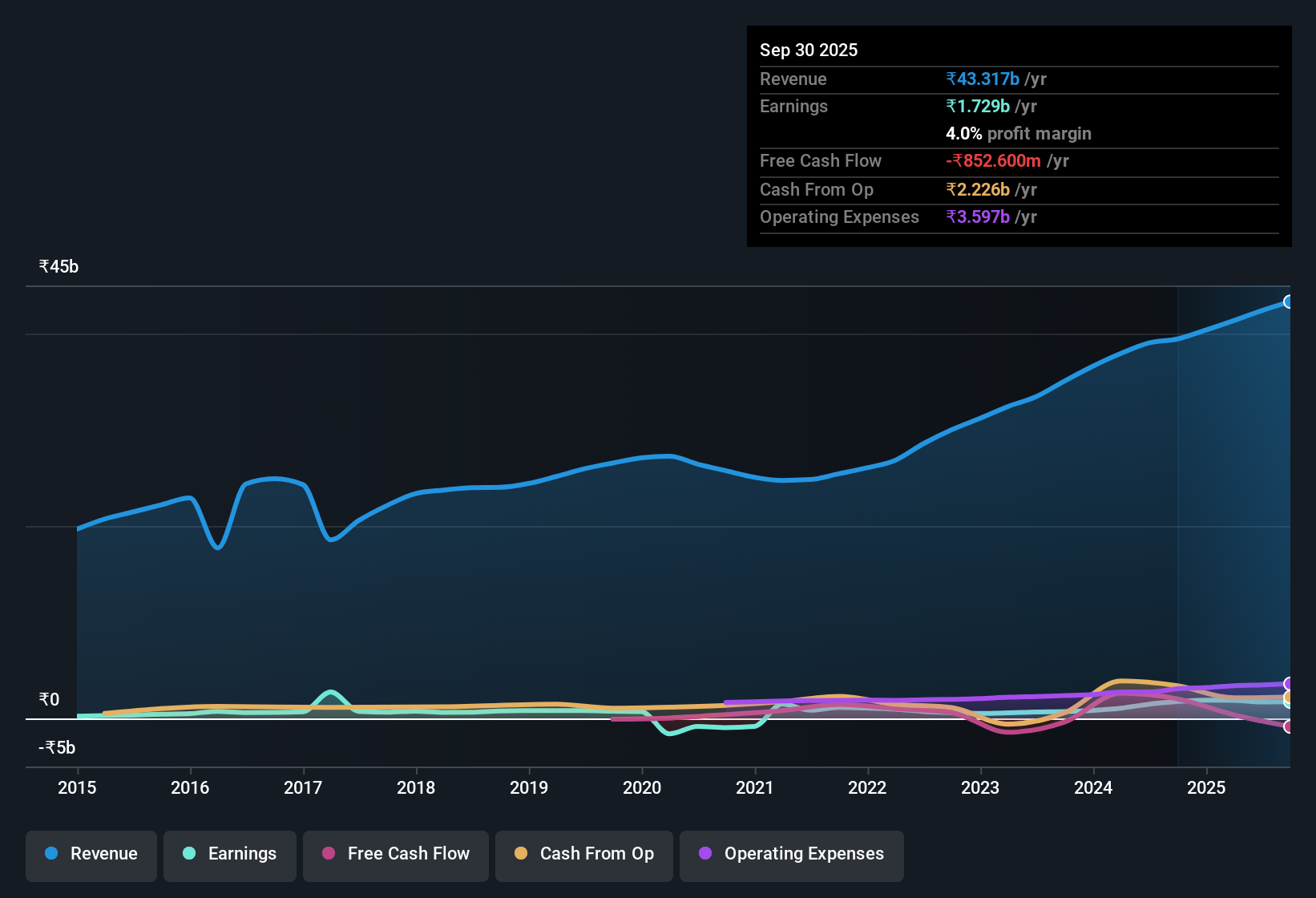Click the pink Free Cash Flow dot icon
1316x898 pixels.
327,853
